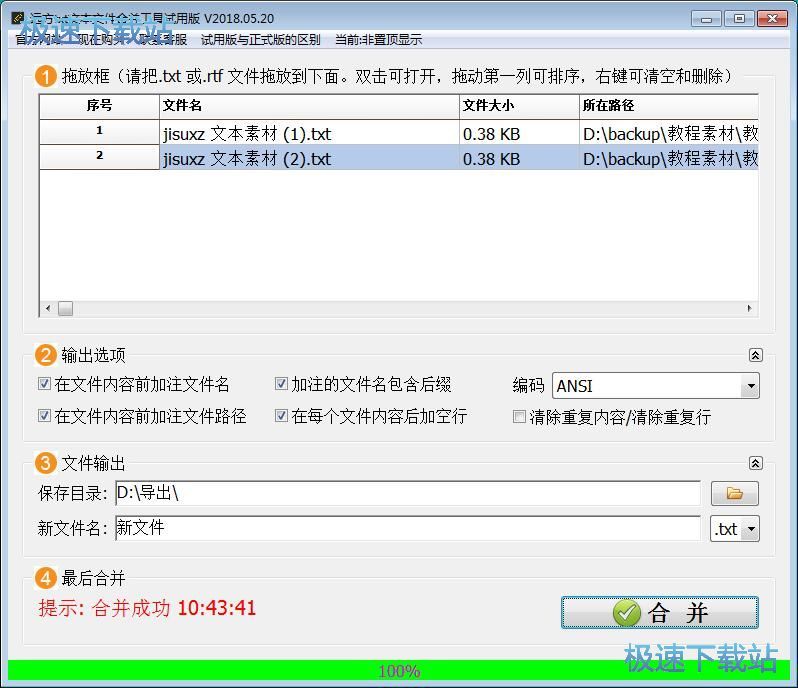
Task: Click the horizontal scrollbar thumb in file list
Action: 65,308
